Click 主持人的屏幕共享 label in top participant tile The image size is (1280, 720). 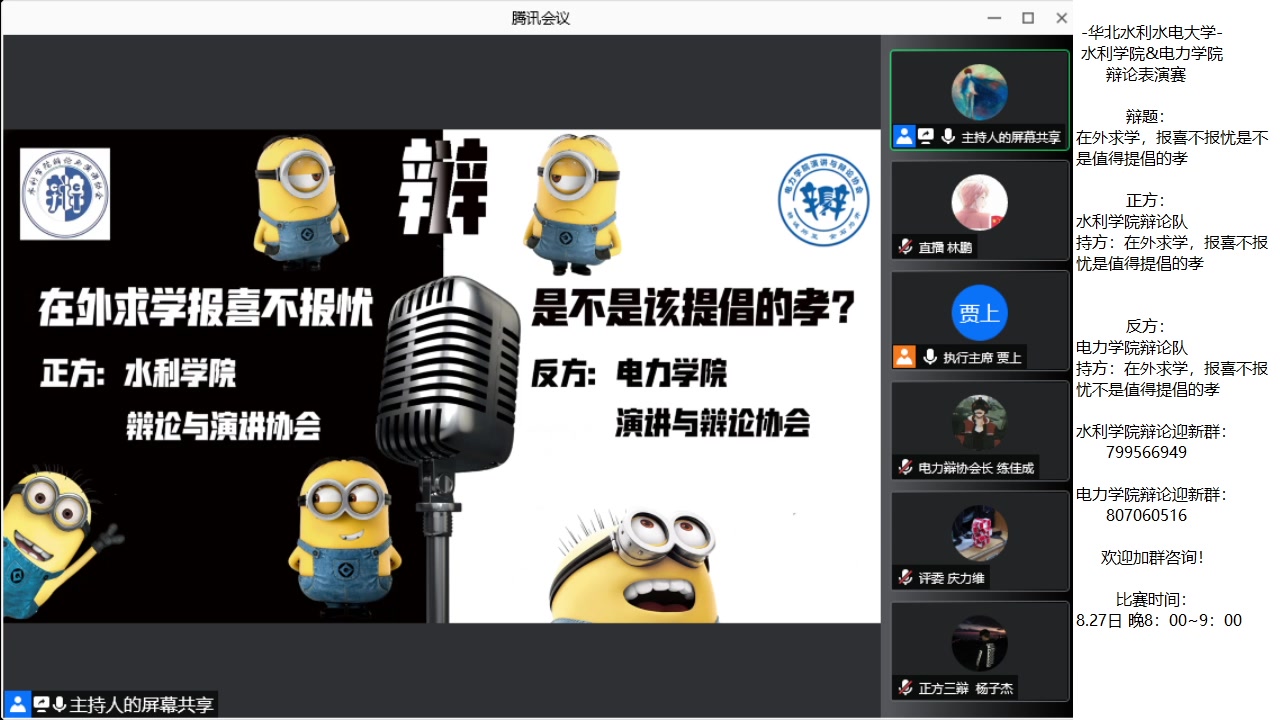click(1011, 137)
